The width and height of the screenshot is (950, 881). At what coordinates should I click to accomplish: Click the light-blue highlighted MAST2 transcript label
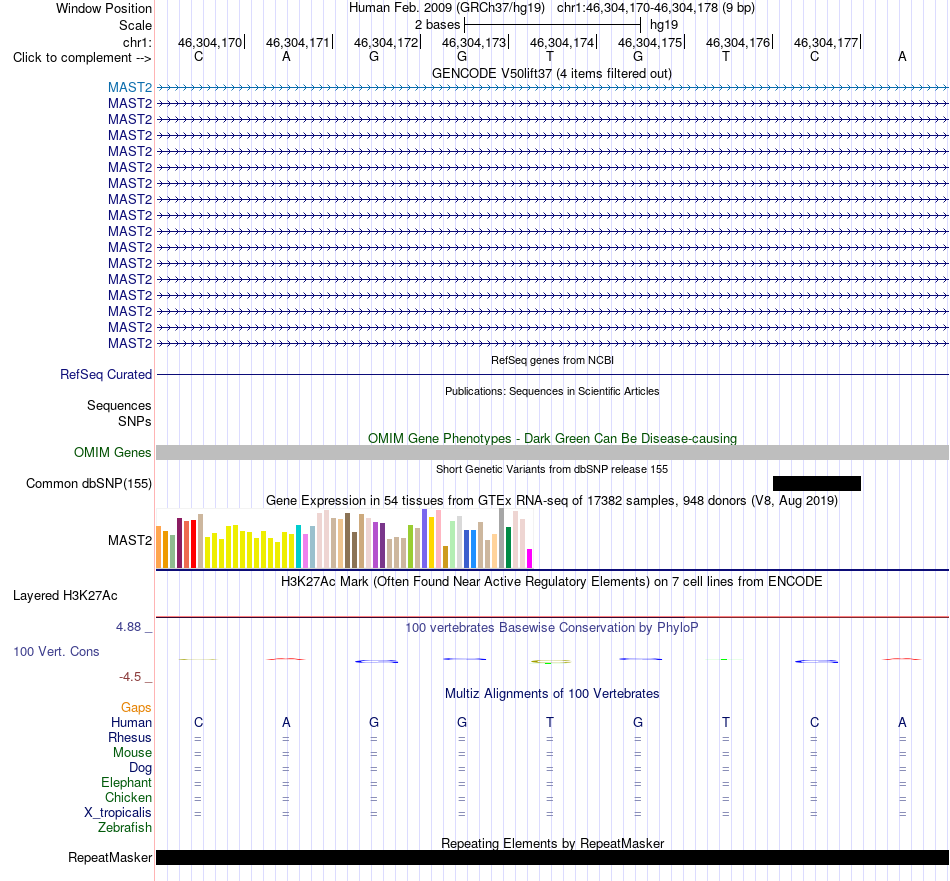point(130,87)
